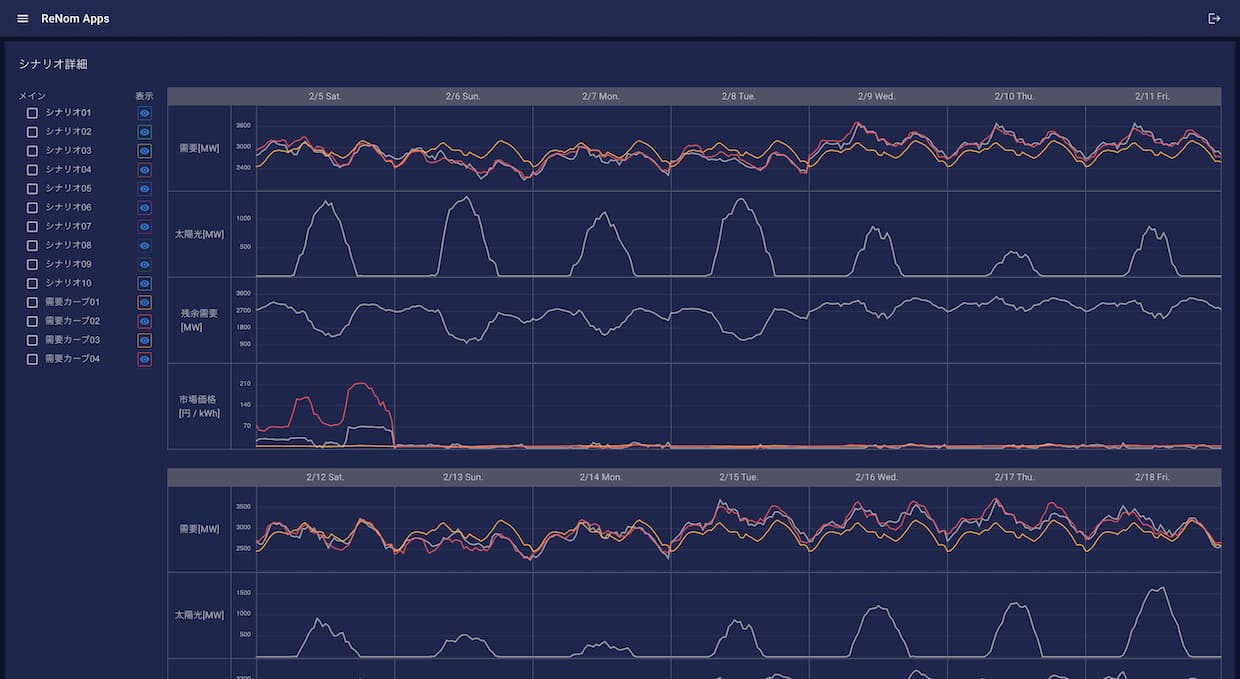Image resolution: width=1240 pixels, height=679 pixels.
Task: Check the シナリオ09 checkbox
Action: coord(32,265)
